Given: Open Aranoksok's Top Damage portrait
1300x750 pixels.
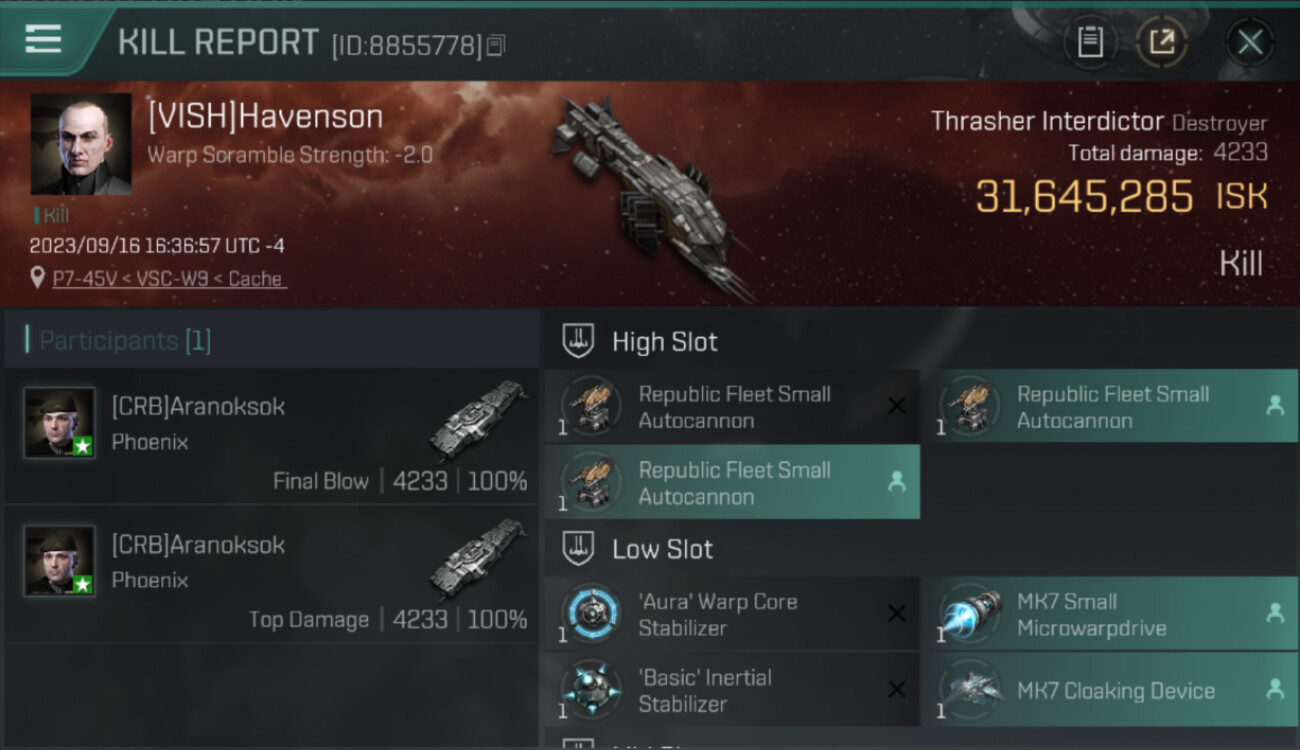Looking at the screenshot, I should tap(60, 561).
